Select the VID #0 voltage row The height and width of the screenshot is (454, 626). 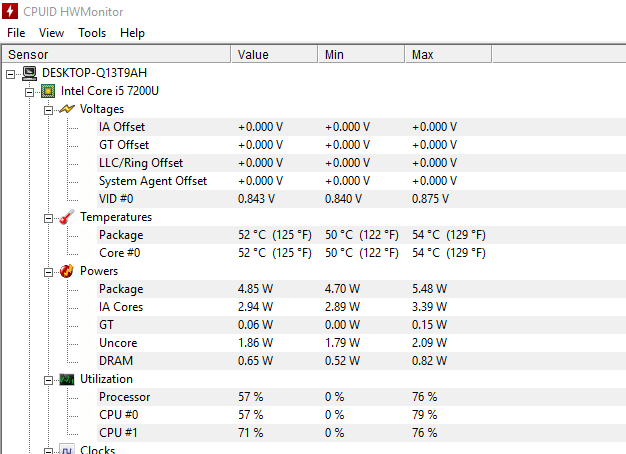(361, 199)
